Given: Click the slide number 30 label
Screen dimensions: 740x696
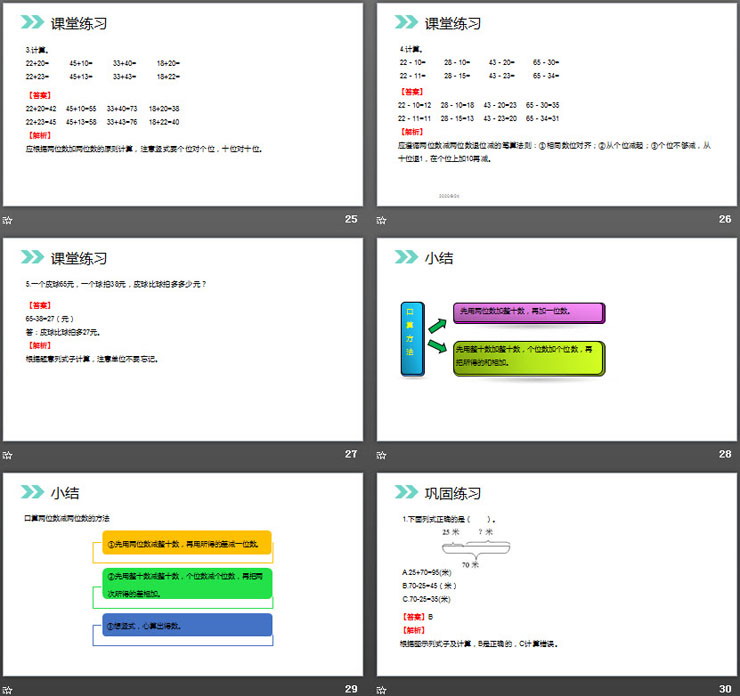Looking at the screenshot, I should pos(725,689).
